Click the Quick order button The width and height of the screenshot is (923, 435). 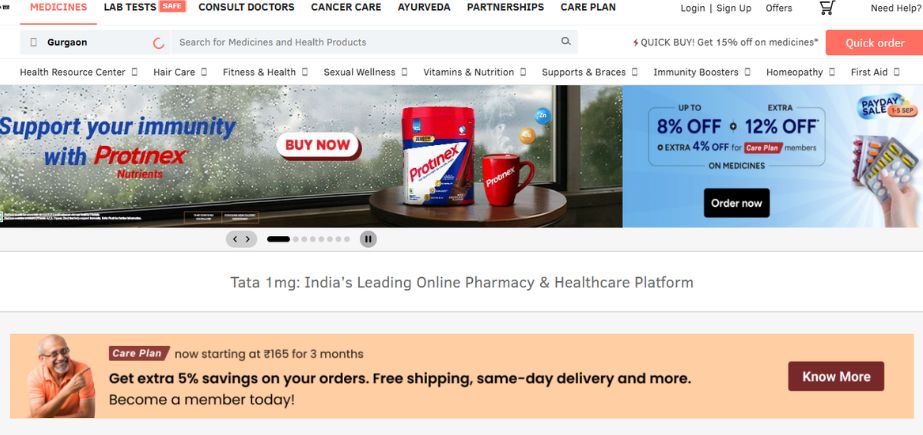[874, 43]
